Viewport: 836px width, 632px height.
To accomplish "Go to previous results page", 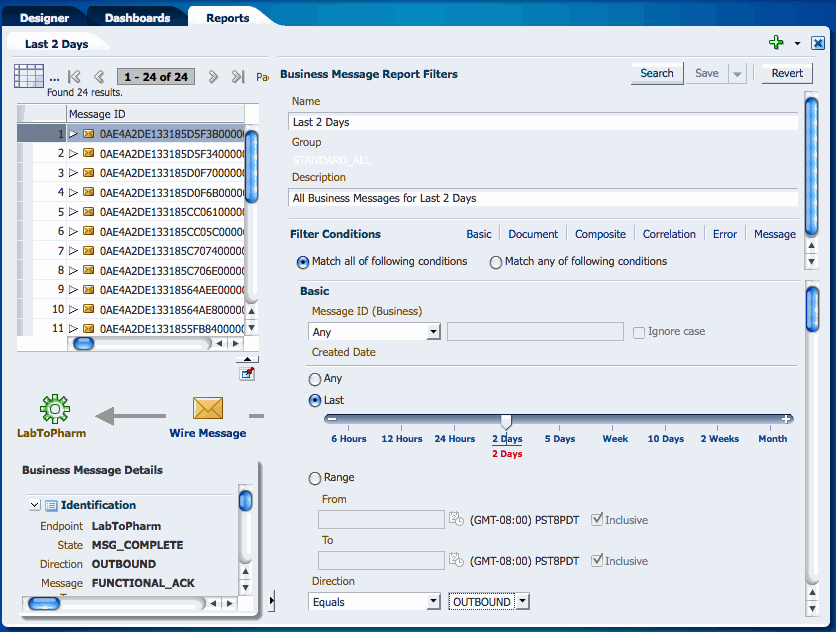I will tap(99, 77).
